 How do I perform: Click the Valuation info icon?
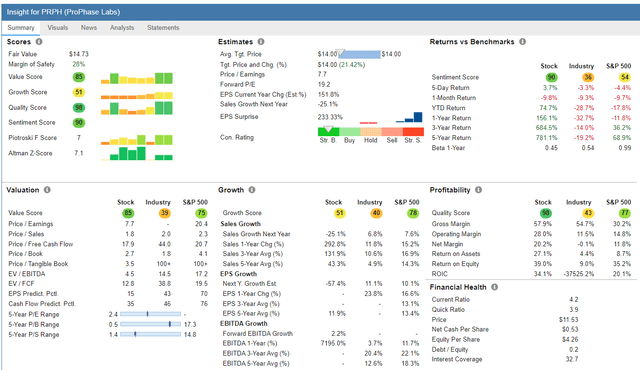(x=47, y=190)
